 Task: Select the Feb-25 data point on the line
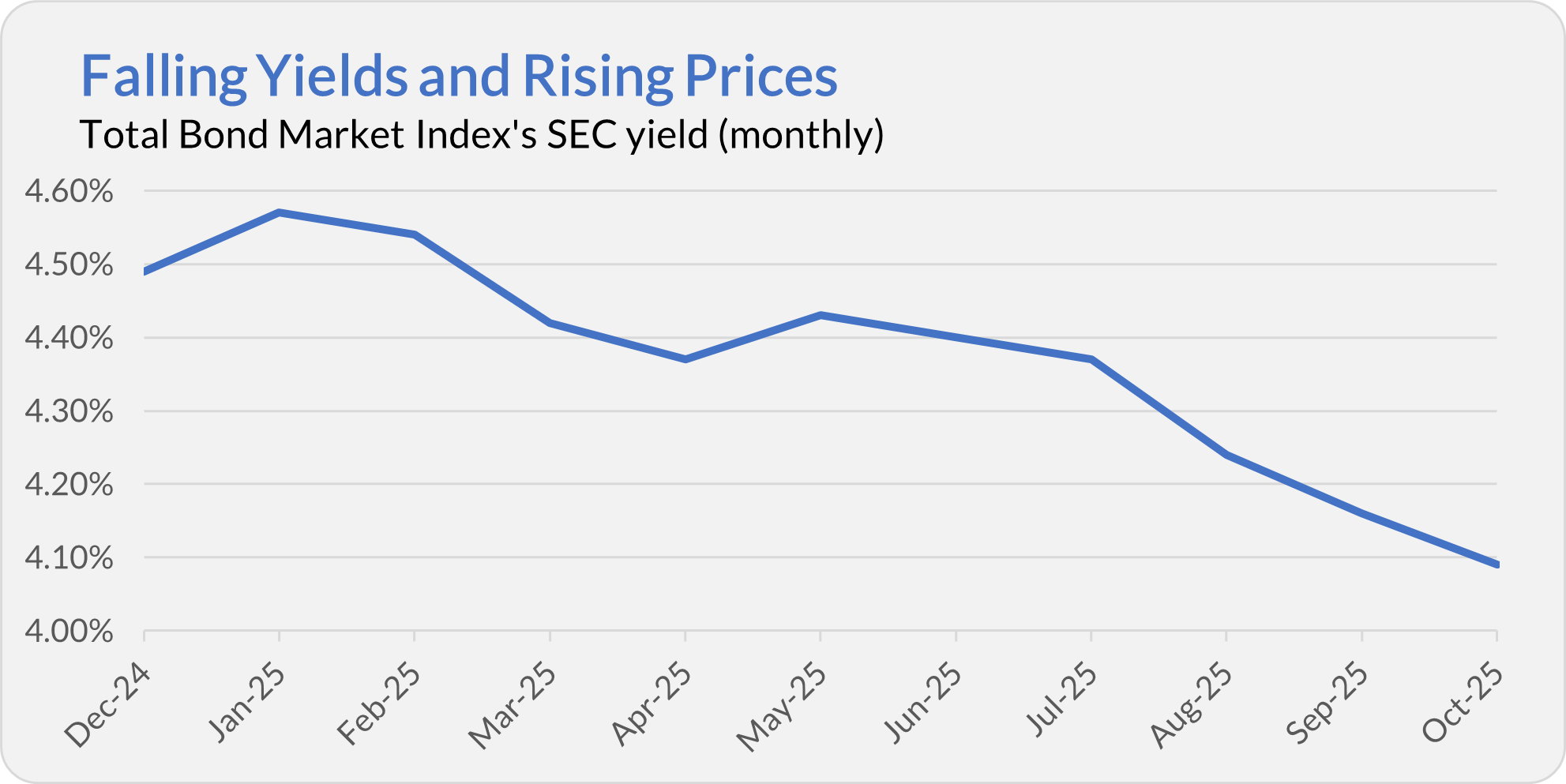(415, 234)
